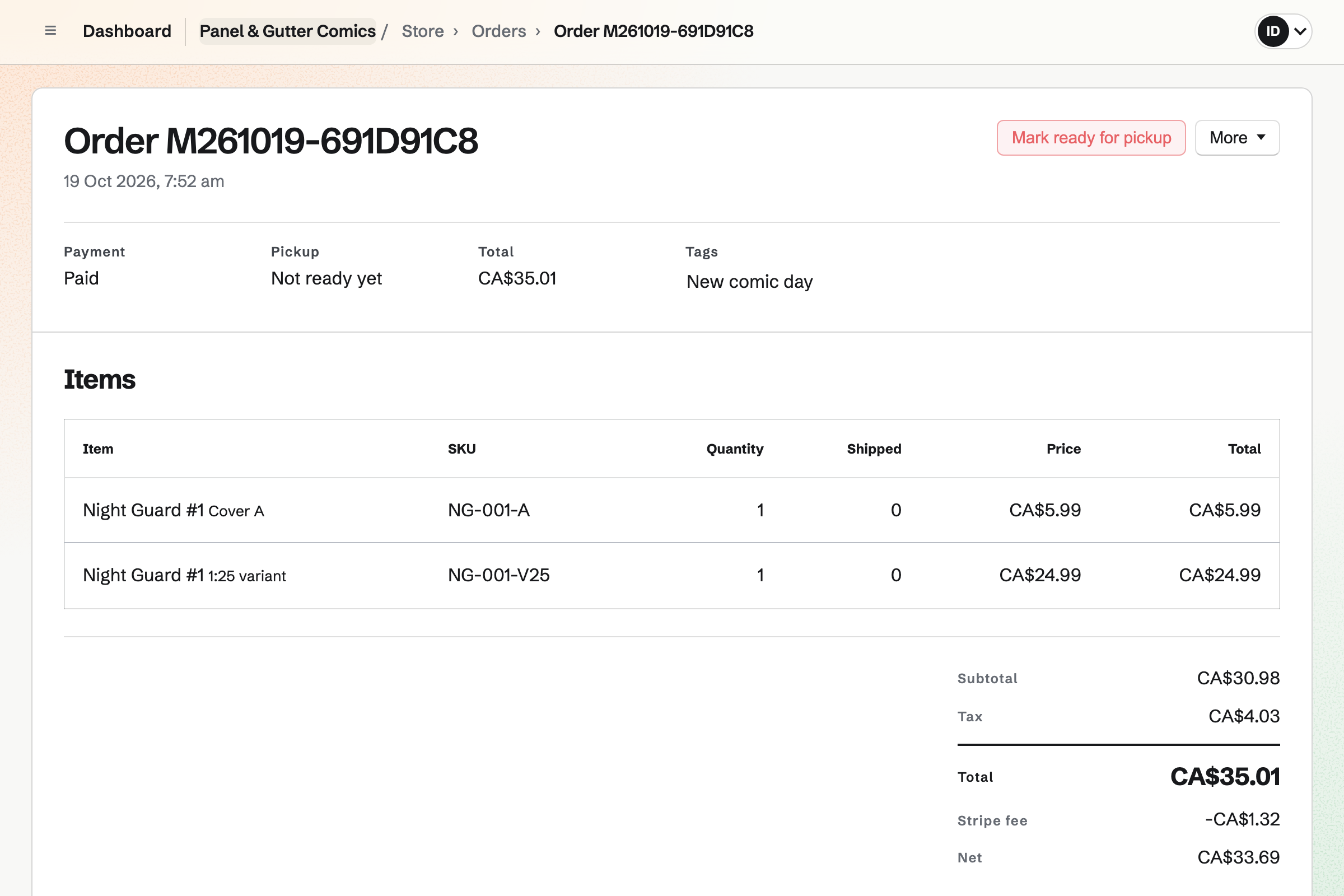Screen dimensions: 1344x896
Task: Click SKU NG-001-A cell
Action: [488, 510]
